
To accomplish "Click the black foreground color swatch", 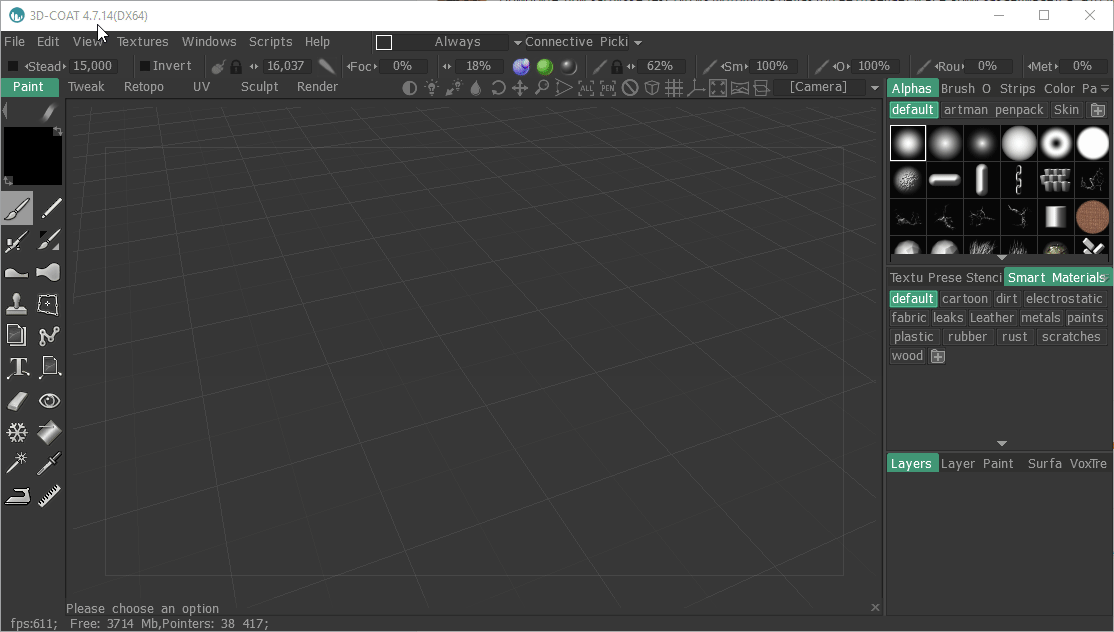I will click(x=32, y=156).
